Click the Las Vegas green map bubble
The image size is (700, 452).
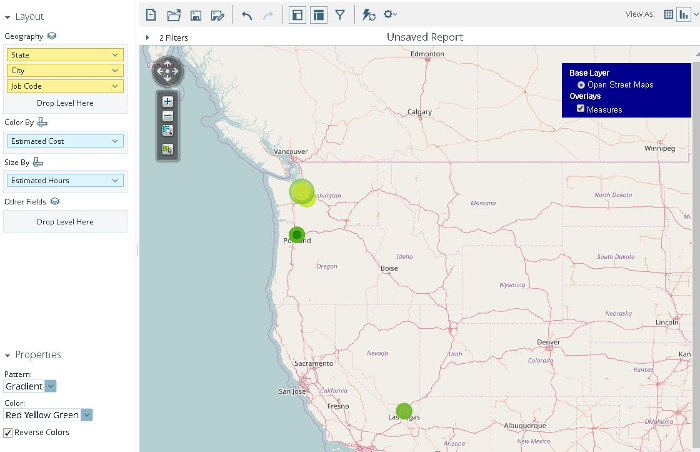404,411
